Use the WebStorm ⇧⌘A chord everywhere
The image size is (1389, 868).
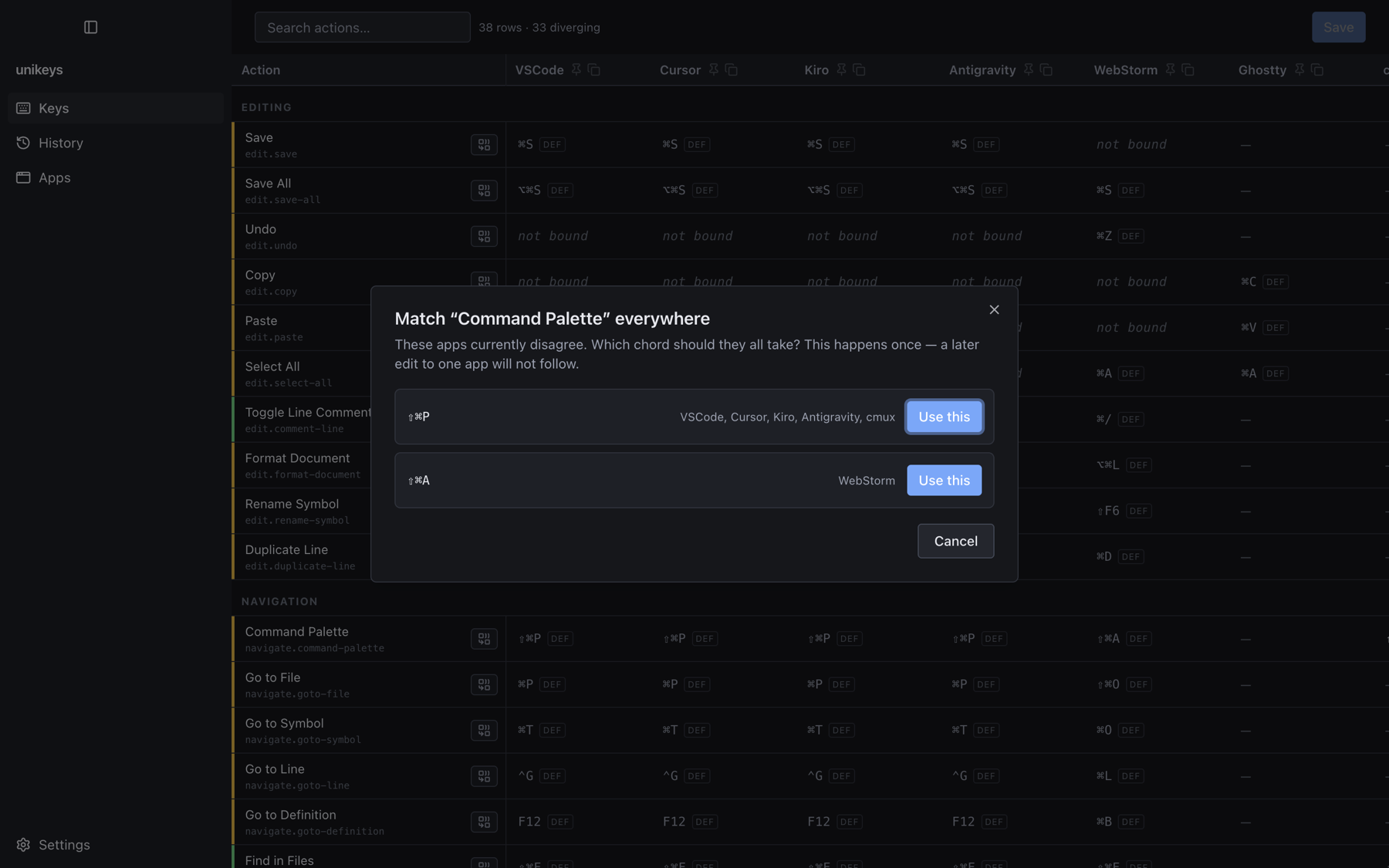944,480
